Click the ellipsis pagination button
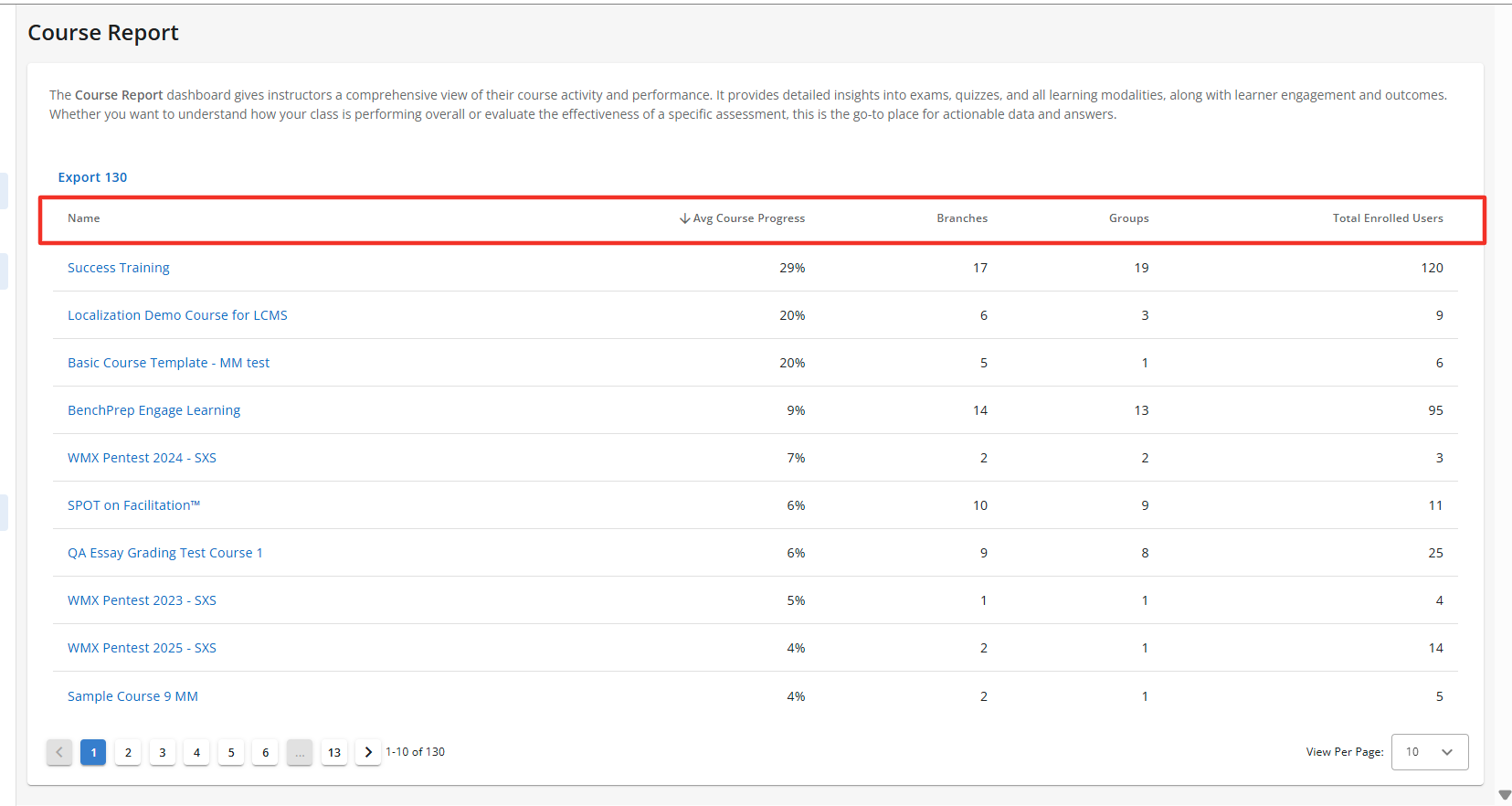 click(x=300, y=752)
